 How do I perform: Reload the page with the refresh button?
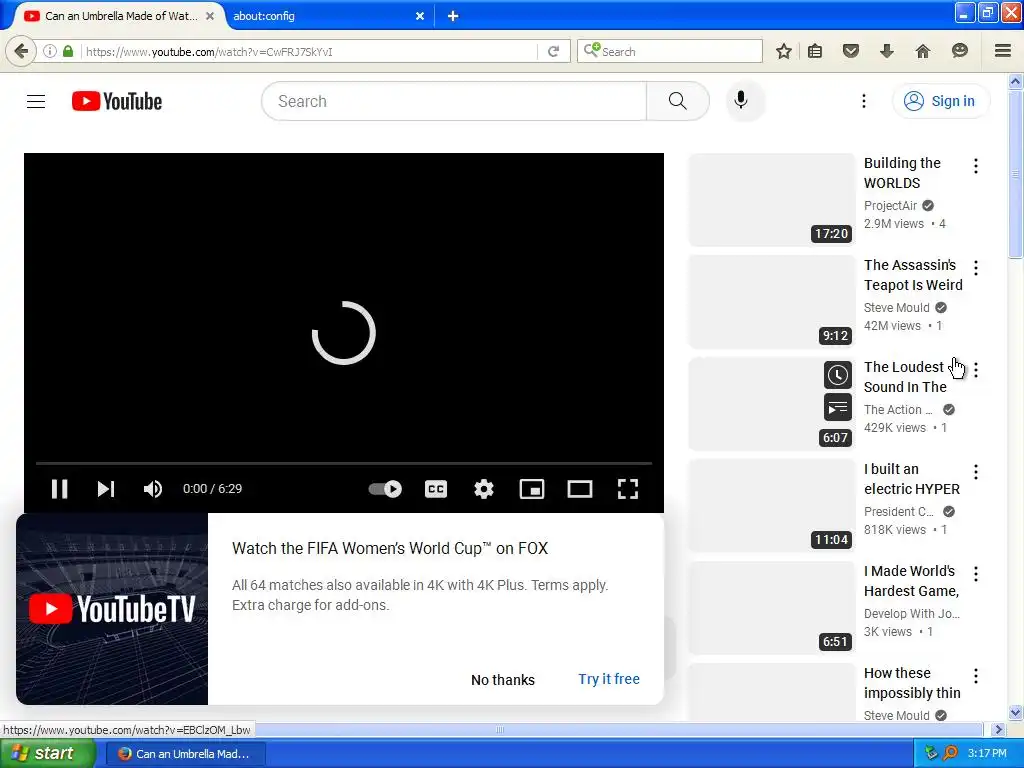tap(553, 51)
